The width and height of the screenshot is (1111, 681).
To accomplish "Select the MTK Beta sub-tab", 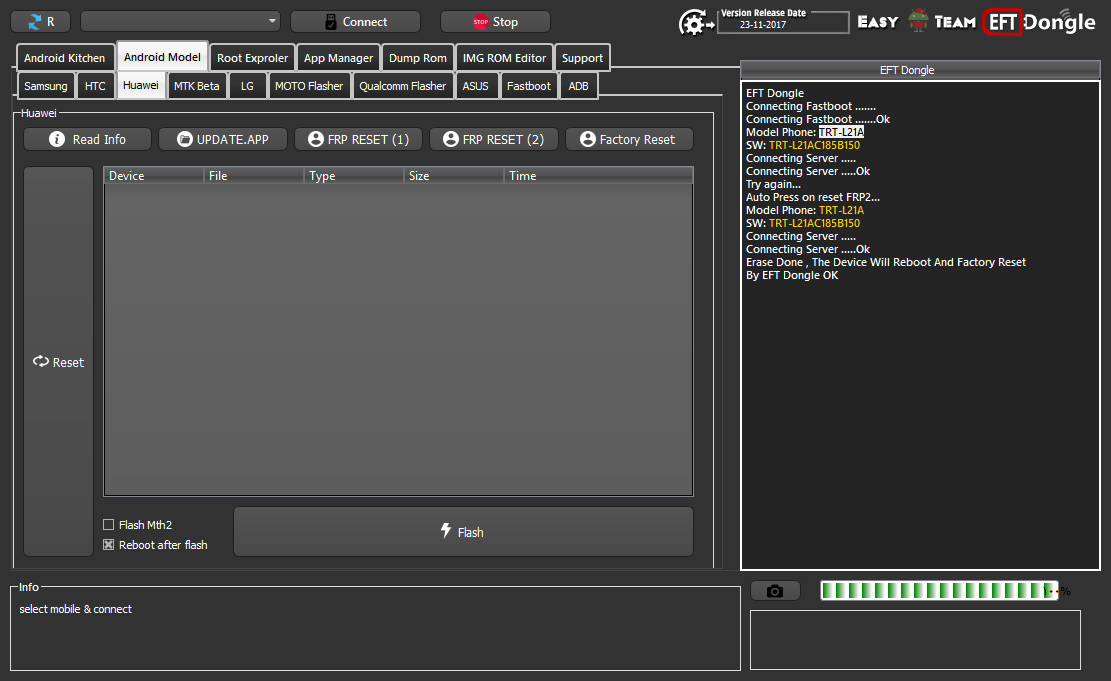I will 196,86.
